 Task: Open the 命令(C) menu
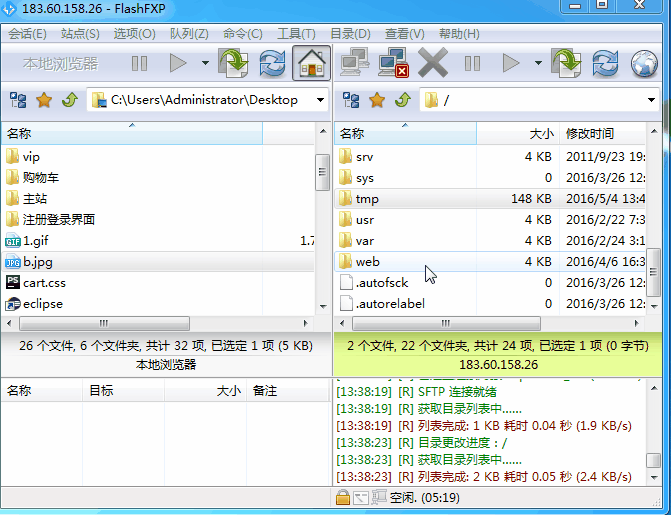pyautogui.click(x=243, y=34)
